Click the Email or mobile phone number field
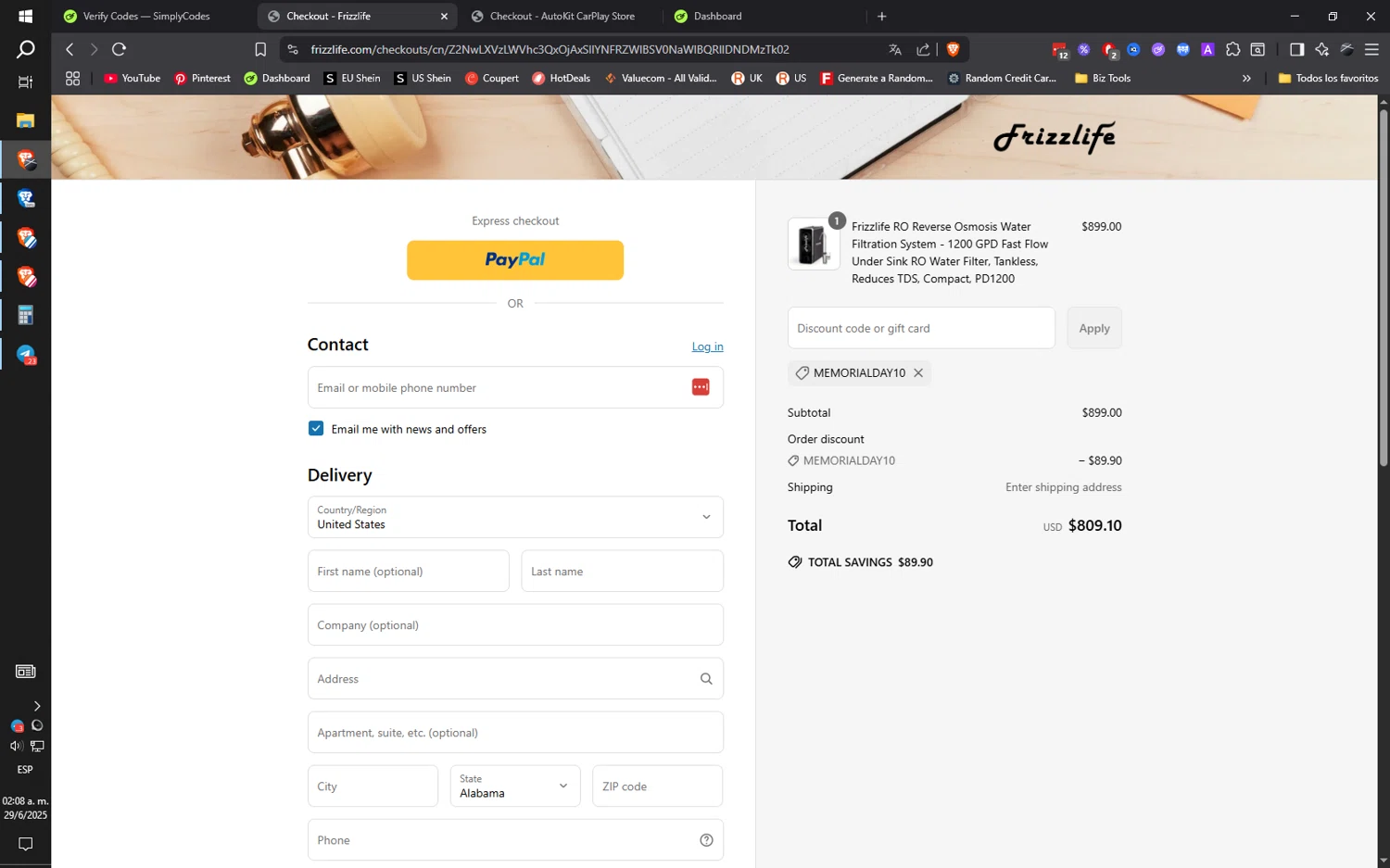The width and height of the screenshot is (1390, 868). pos(515,387)
